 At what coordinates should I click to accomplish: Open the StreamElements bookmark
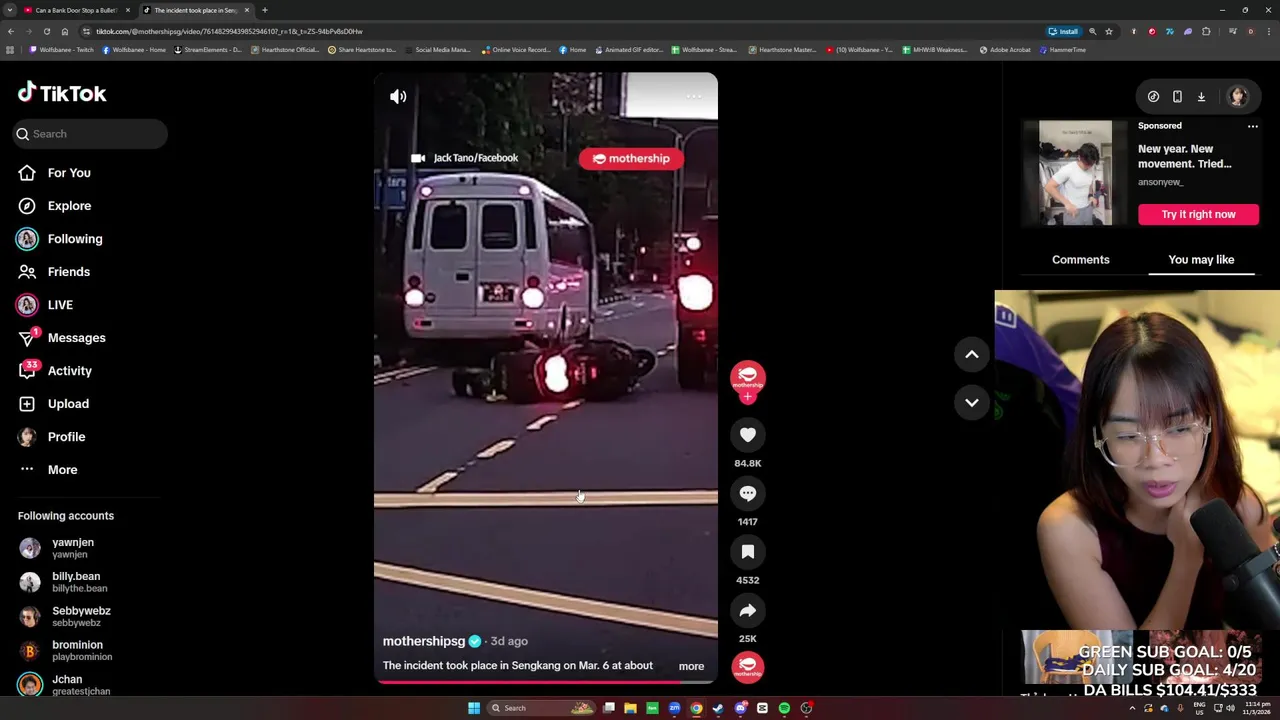coord(209,50)
